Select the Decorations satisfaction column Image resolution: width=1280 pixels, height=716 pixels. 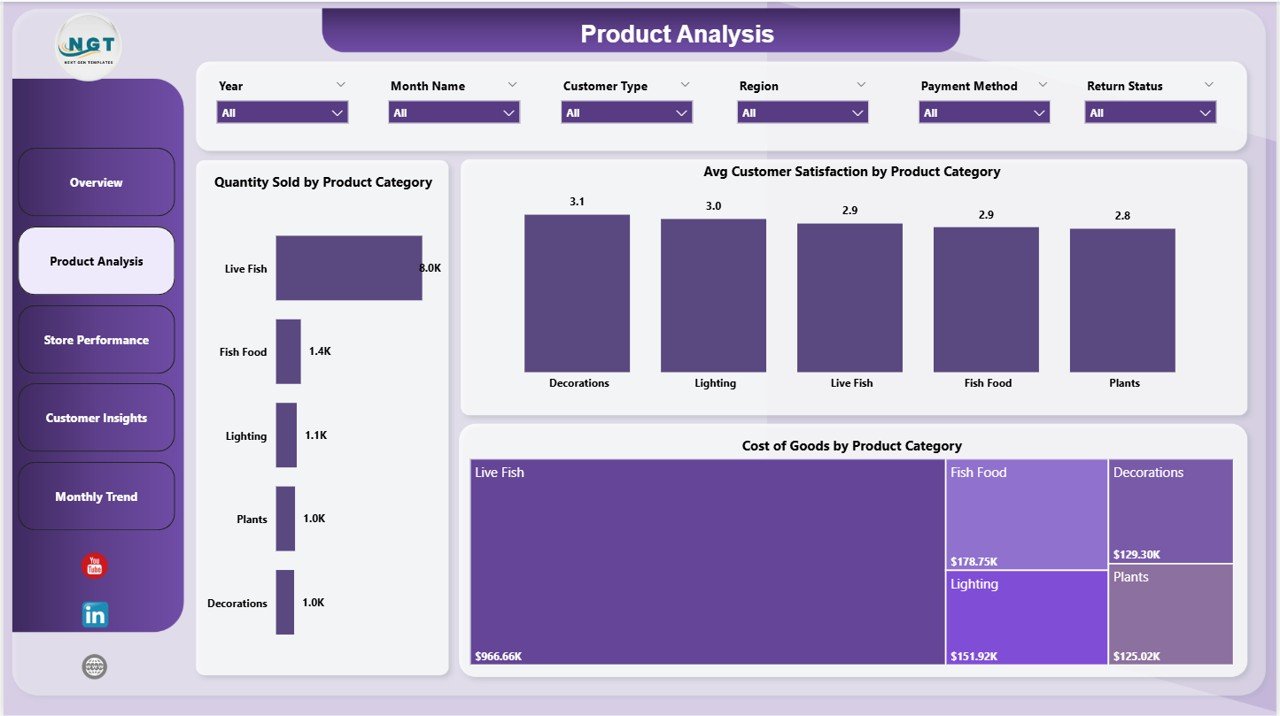click(x=577, y=294)
